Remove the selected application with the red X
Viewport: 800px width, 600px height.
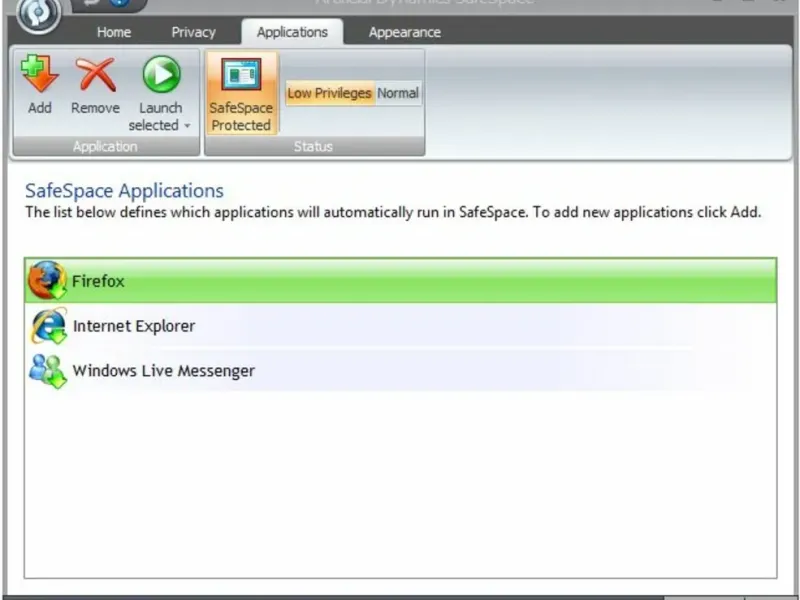pos(95,74)
